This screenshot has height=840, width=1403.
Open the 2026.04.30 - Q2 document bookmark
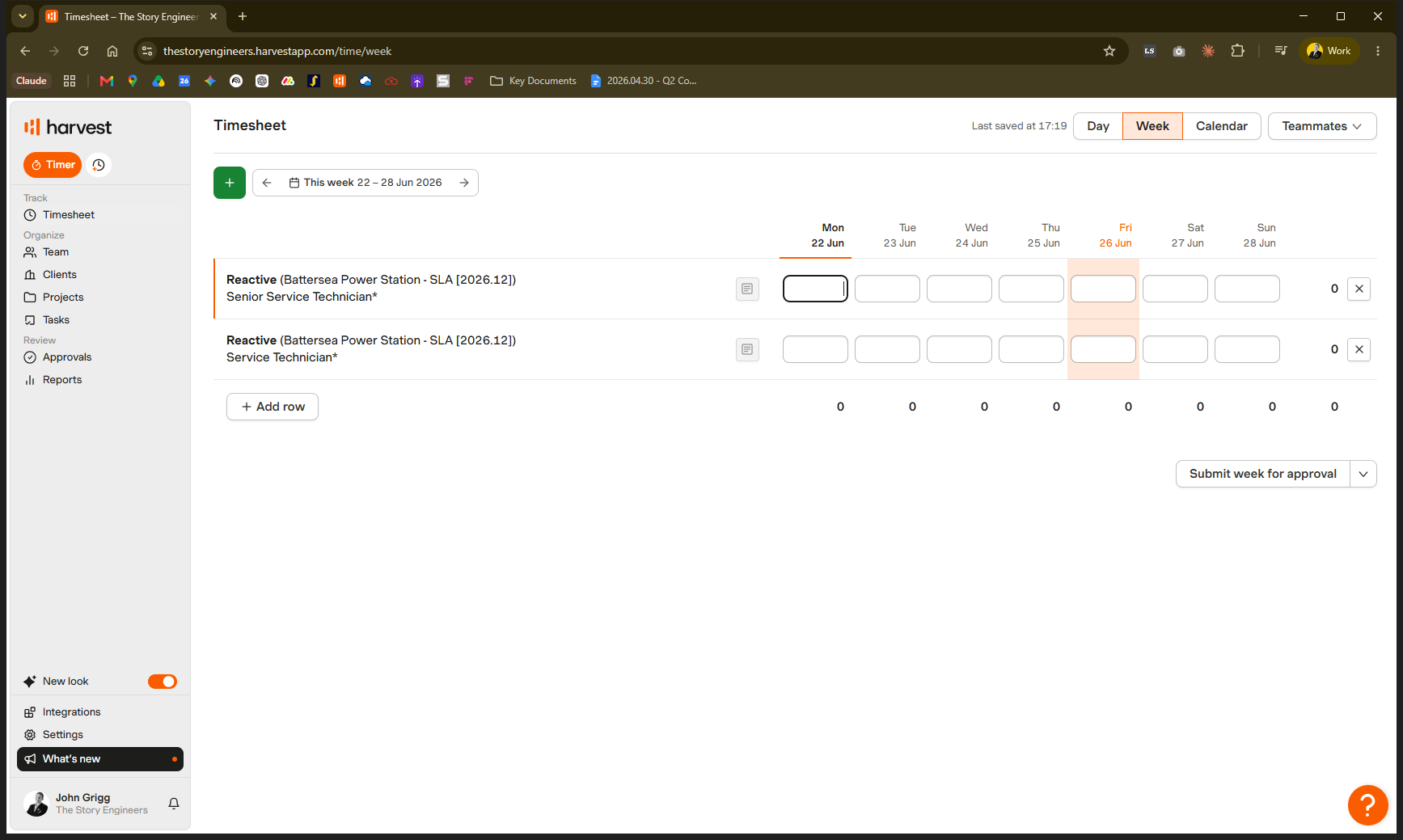(644, 81)
